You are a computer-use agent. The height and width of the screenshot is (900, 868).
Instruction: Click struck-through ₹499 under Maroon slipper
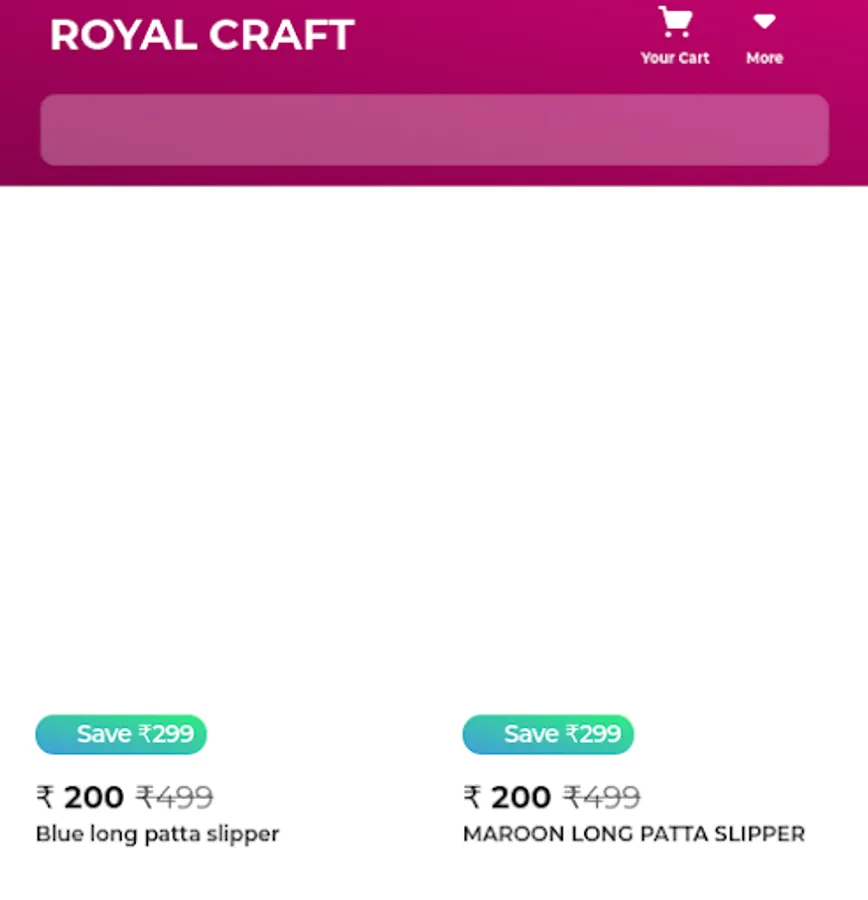pos(602,797)
